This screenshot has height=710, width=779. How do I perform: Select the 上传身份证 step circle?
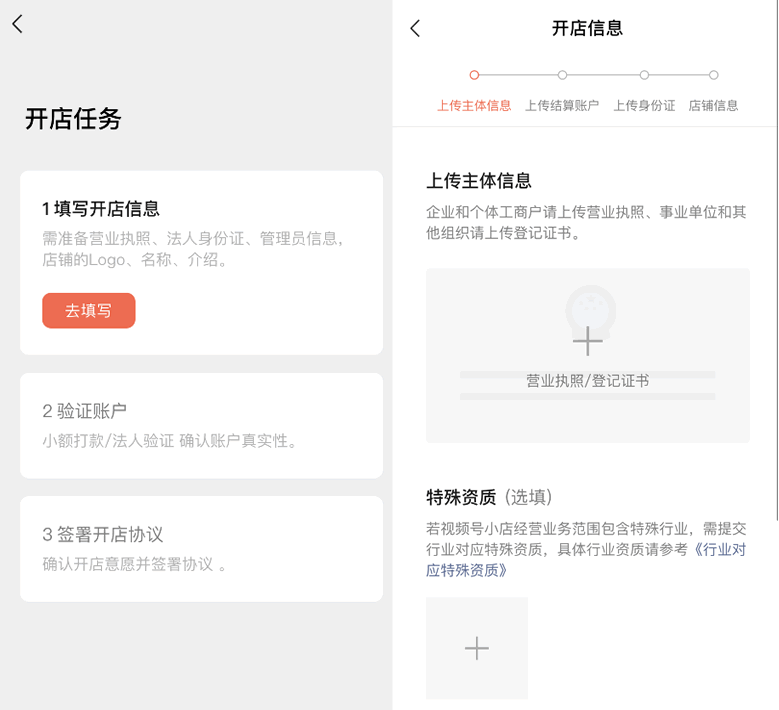644,75
